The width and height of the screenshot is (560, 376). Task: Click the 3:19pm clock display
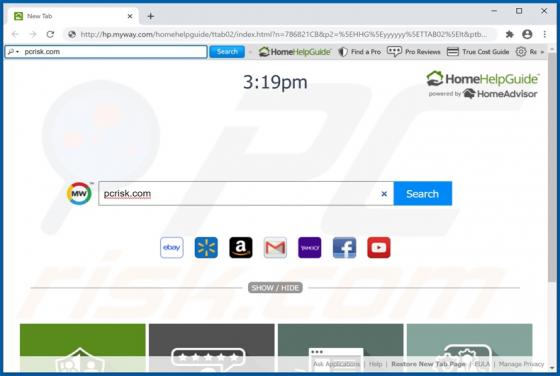coord(275,82)
